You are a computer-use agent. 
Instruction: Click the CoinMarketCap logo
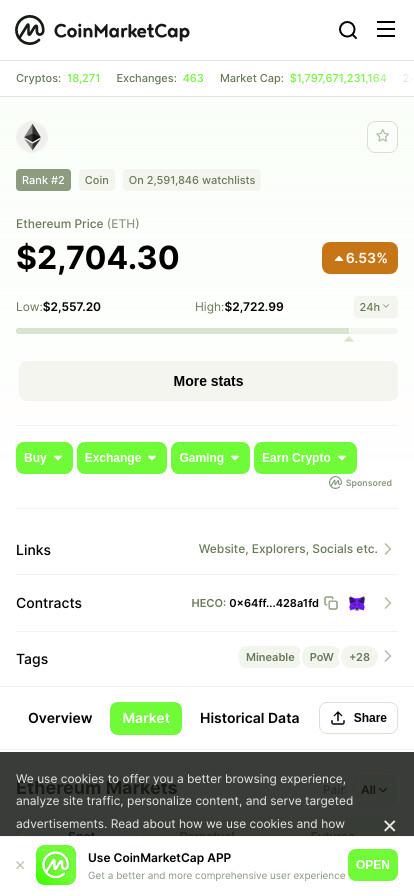[102, 30]
